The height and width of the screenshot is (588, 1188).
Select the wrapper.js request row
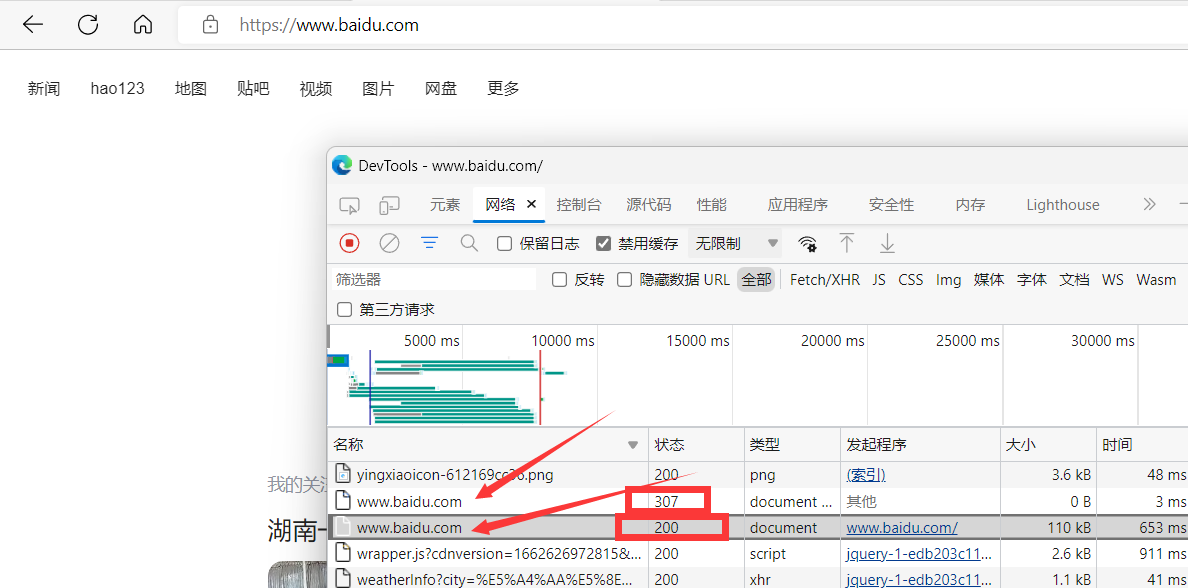[x=758, y=554]
